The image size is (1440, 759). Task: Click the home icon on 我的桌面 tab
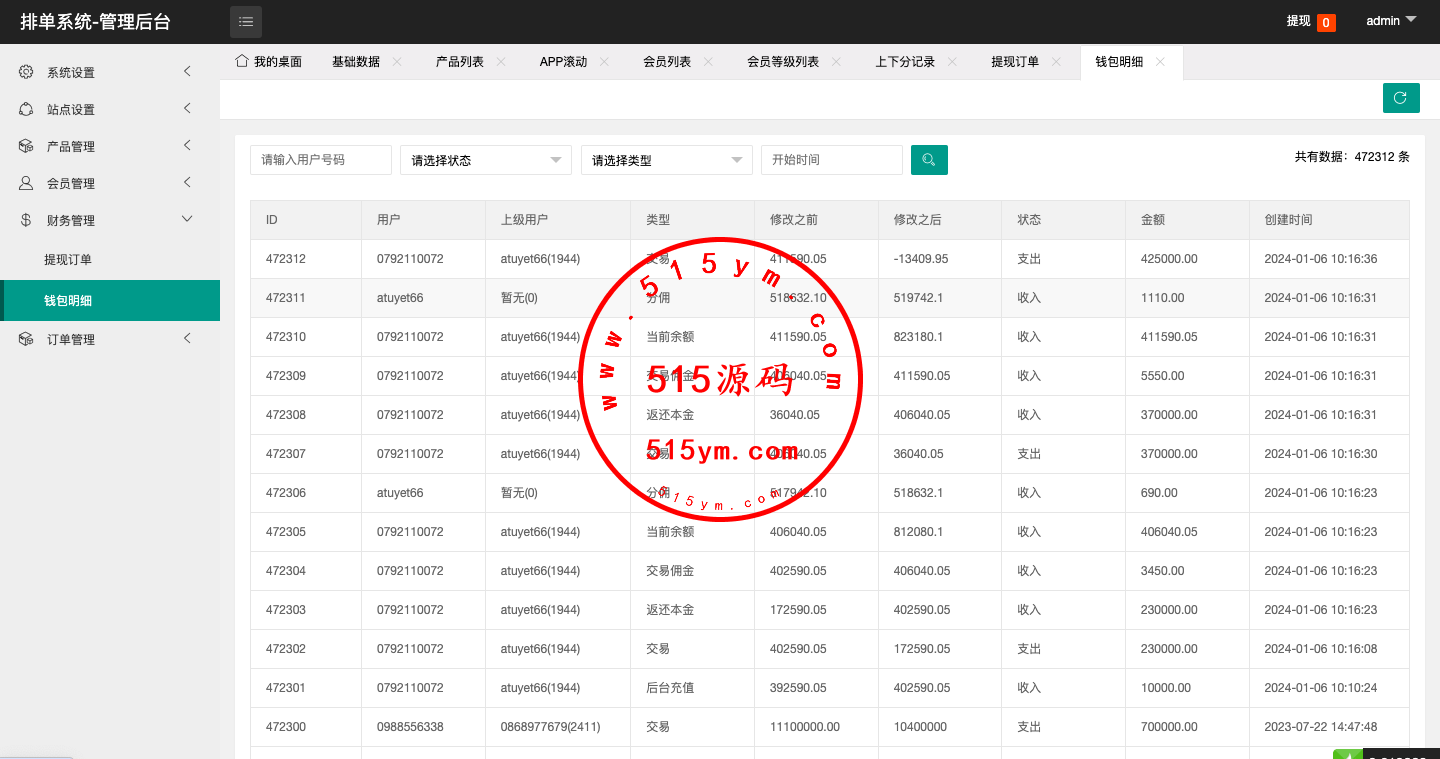[241, 61]
